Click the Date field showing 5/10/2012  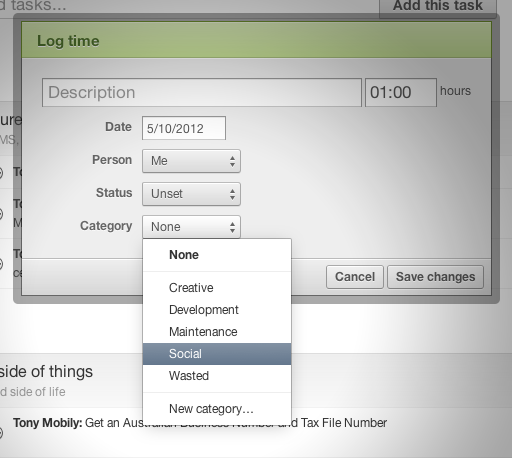coord(184,128)
